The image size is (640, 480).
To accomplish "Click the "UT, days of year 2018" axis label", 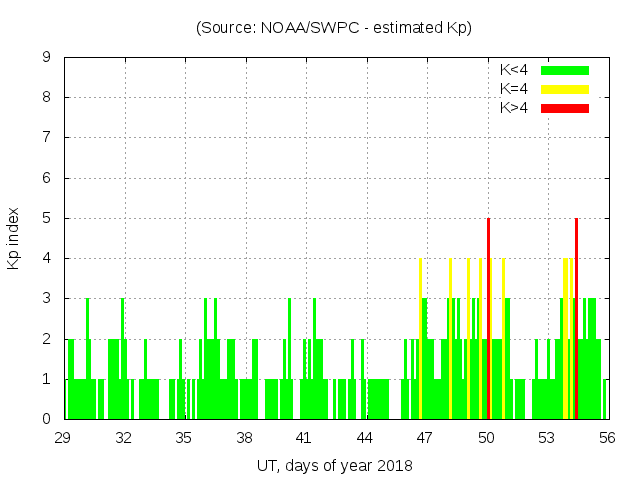I will pyautogui.click(x=334, y=465).
